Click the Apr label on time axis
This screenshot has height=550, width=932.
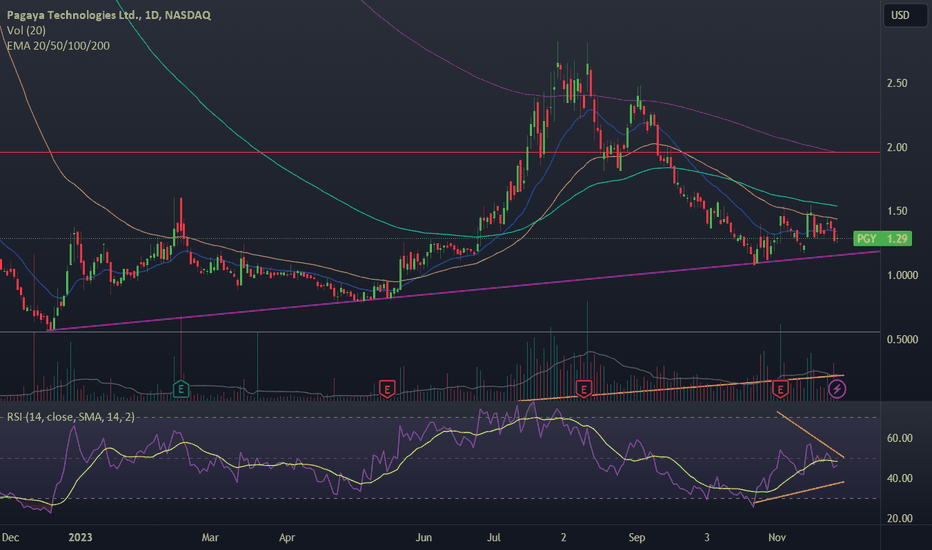287,538
